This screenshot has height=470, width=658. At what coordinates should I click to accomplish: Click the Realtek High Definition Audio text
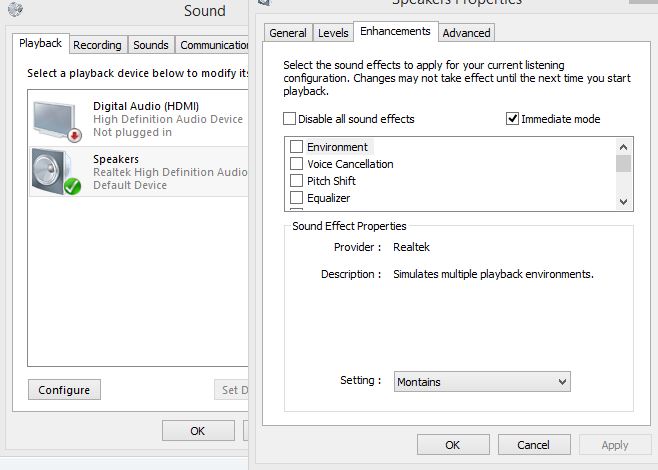click(170, 172)
